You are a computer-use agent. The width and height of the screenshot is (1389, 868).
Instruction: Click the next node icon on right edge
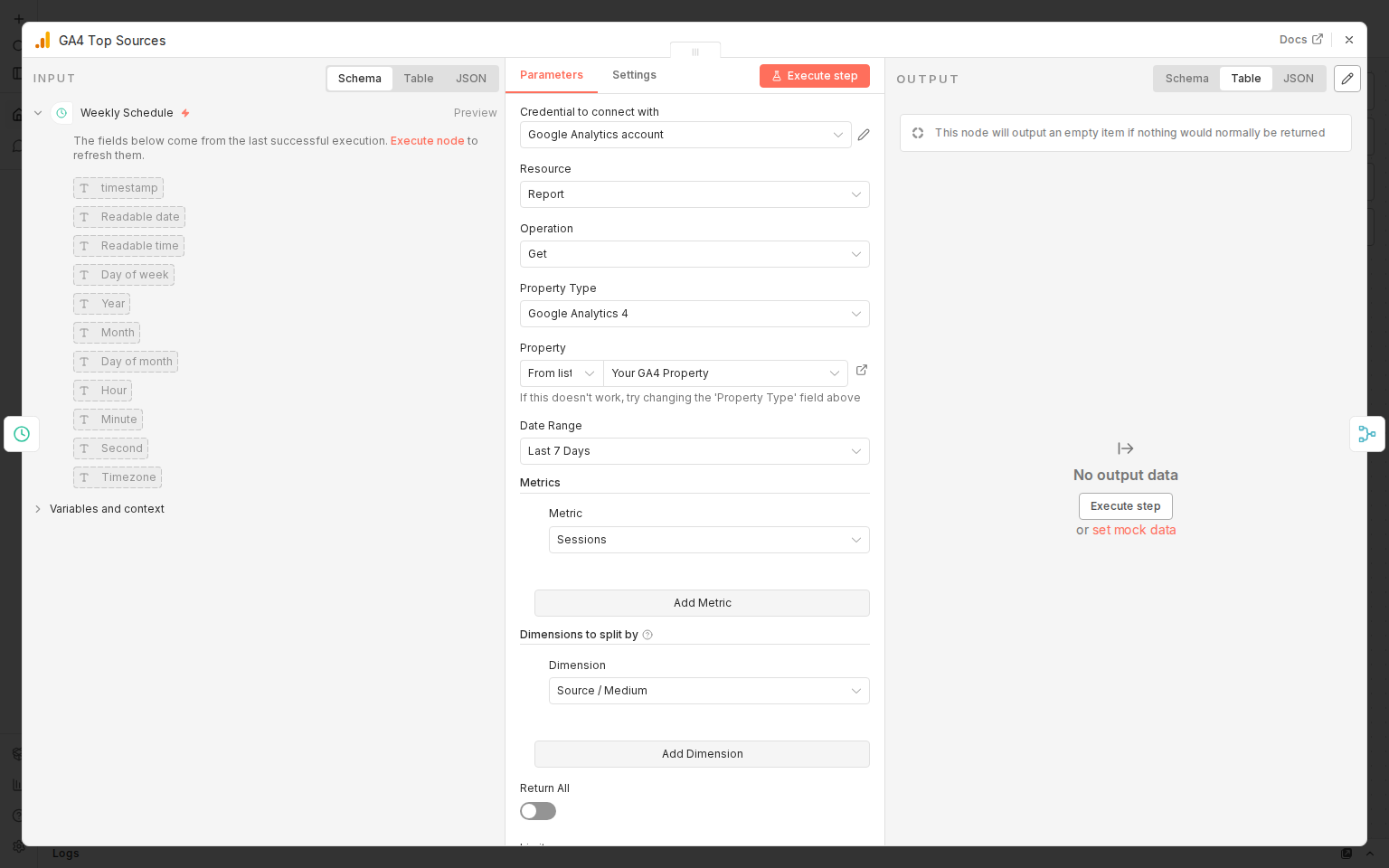point(1366,434)
